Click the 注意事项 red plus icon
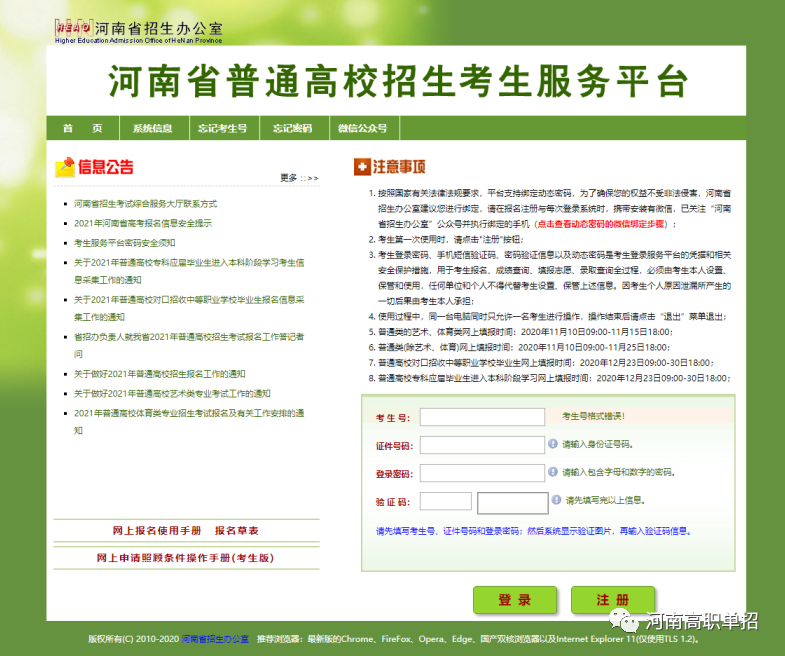This screenshot has width=785, height=656. (361, 167)
